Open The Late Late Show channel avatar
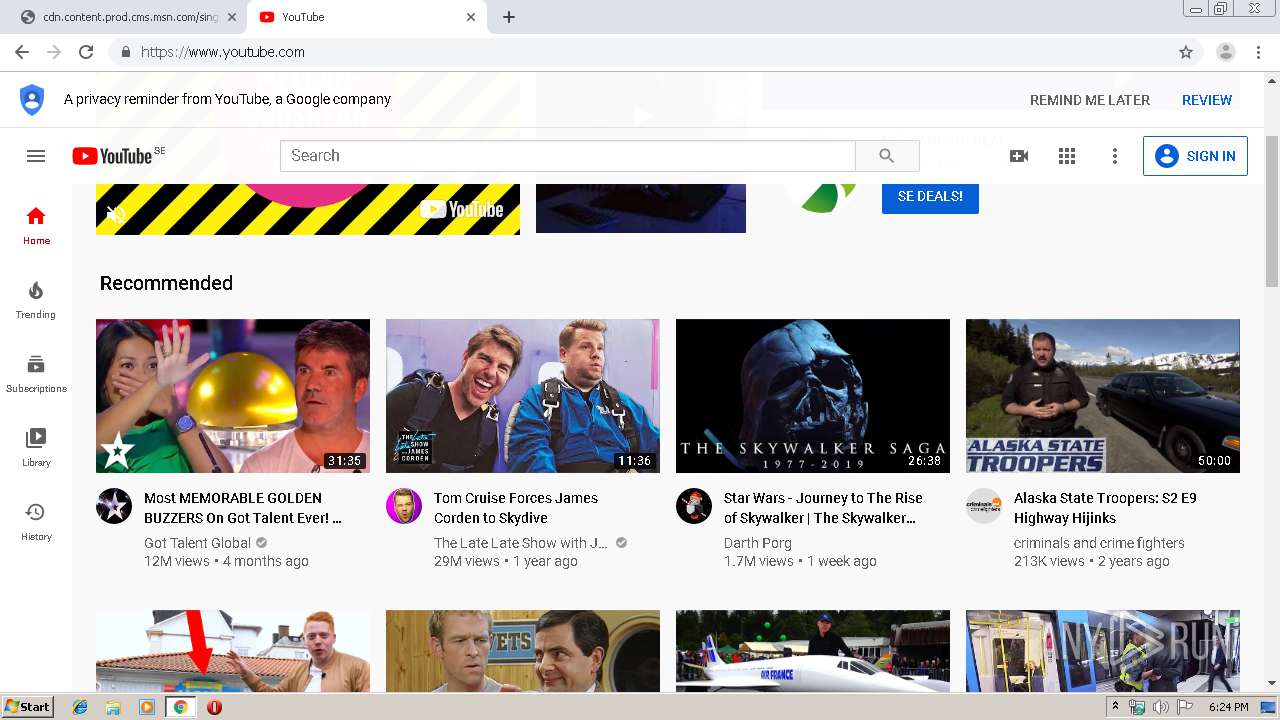Viewport: 1280px width, 720px height. 404,506
